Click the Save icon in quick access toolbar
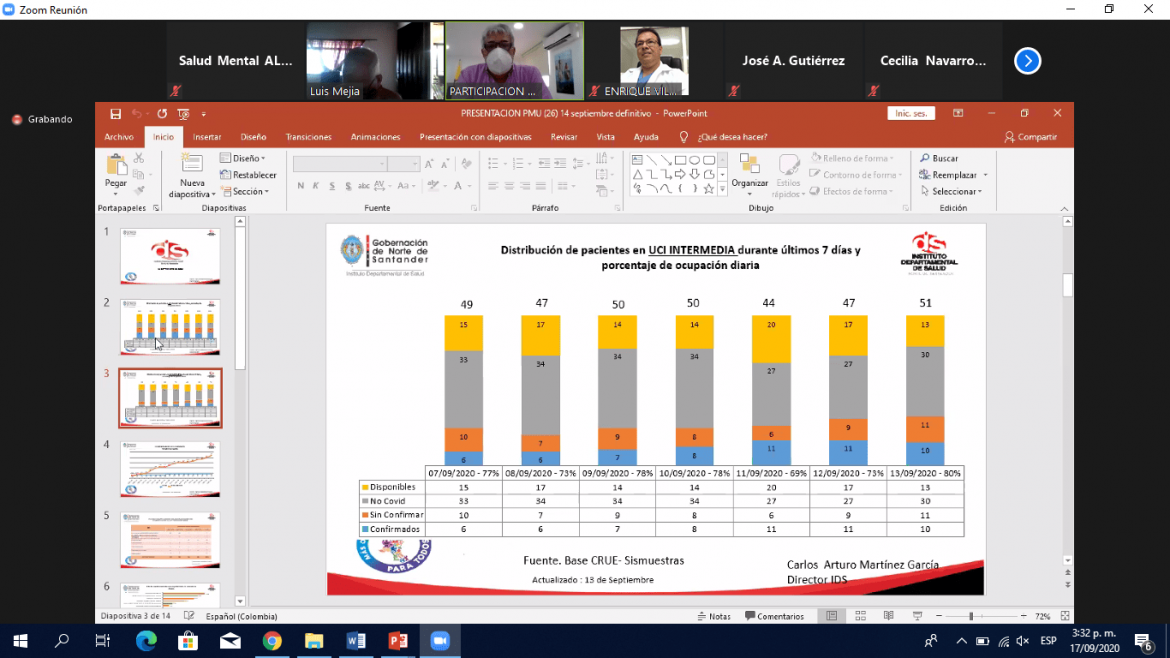Viewport: 1170px width, 658px height. pos(116,114)
